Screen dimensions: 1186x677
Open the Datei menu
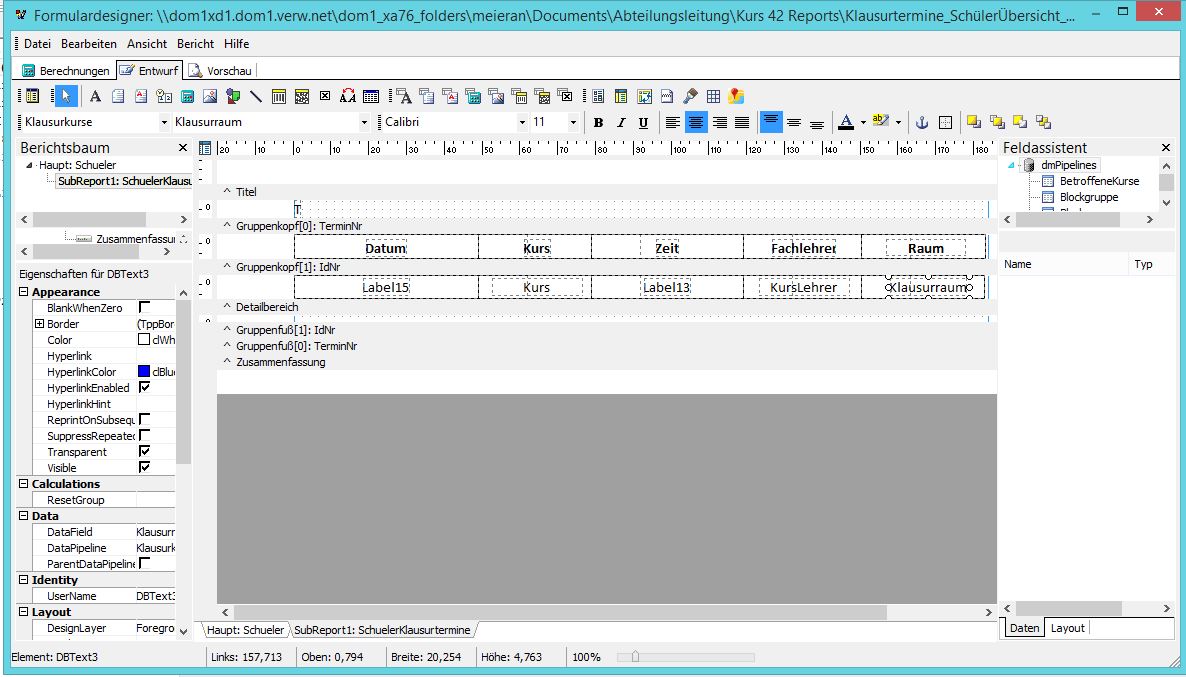(37, 44)
